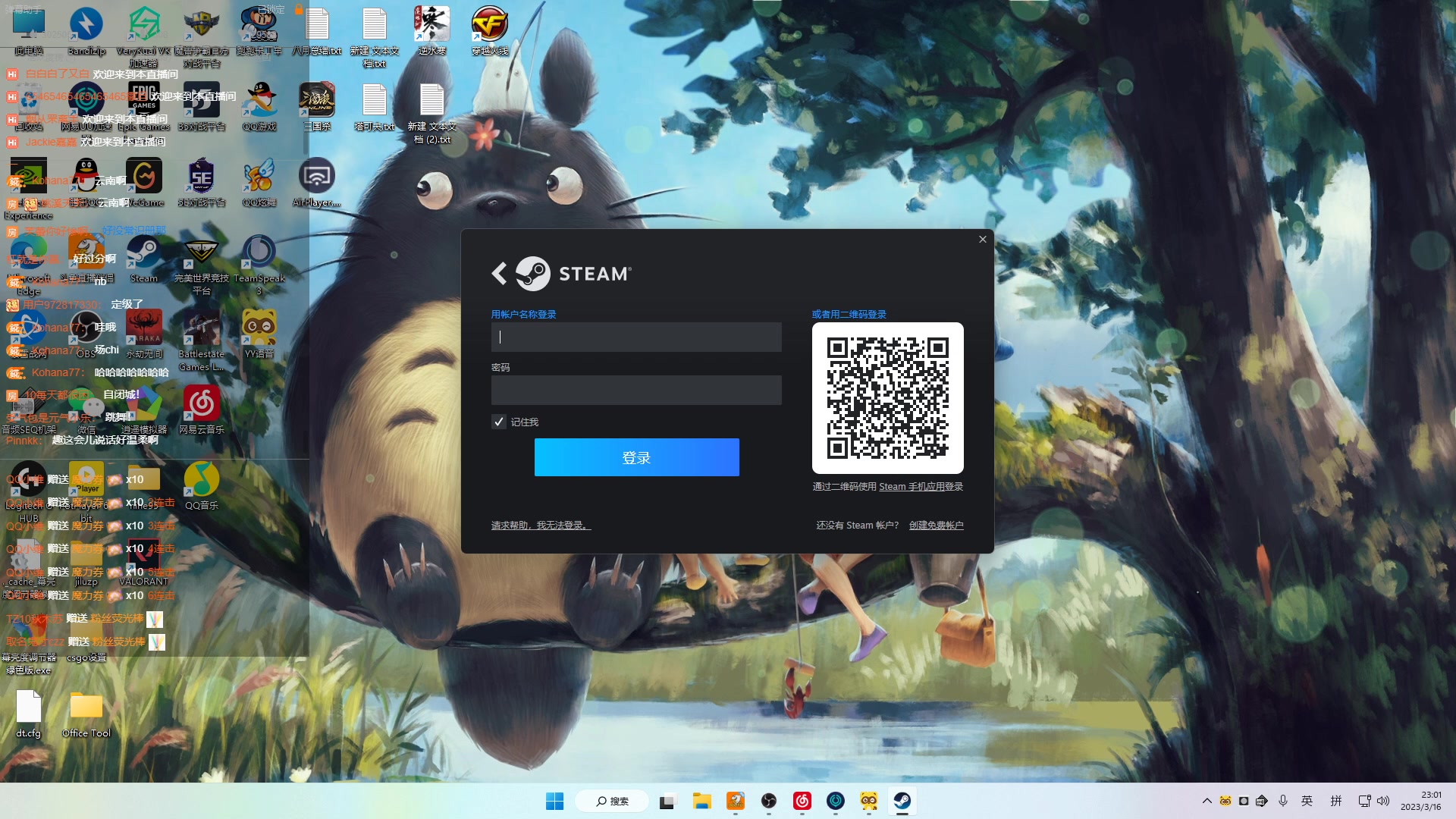Click the blue 登录 sign-in button
Image resolution: width=1456 pixels, height=819 pixels.
tap(636, 457)
